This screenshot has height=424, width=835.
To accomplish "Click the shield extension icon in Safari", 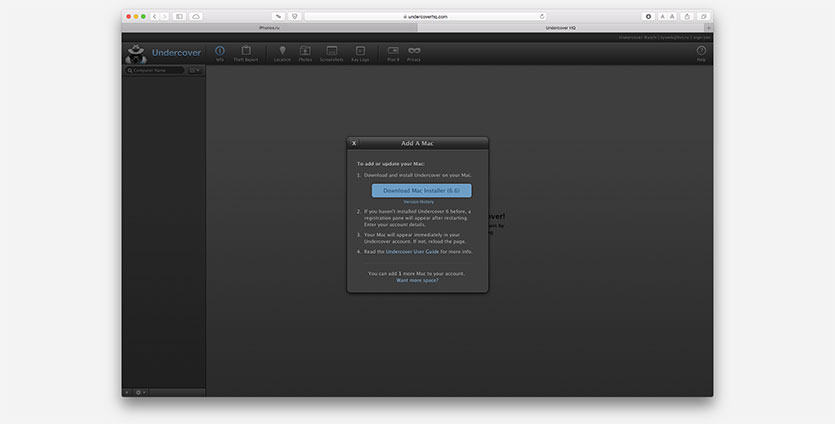I will click(294, 17).
